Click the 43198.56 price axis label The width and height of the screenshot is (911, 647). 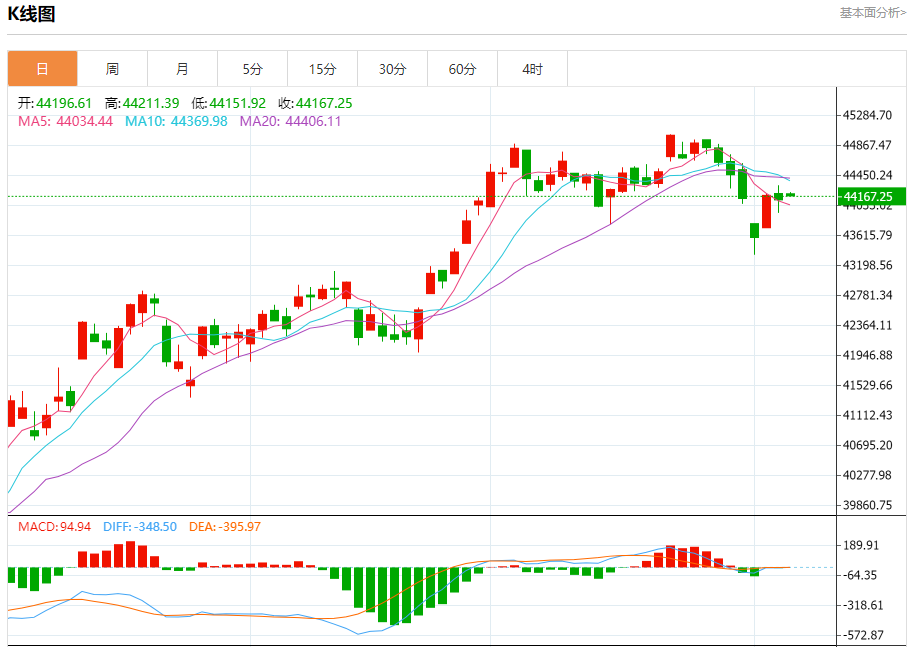point(867,265)
